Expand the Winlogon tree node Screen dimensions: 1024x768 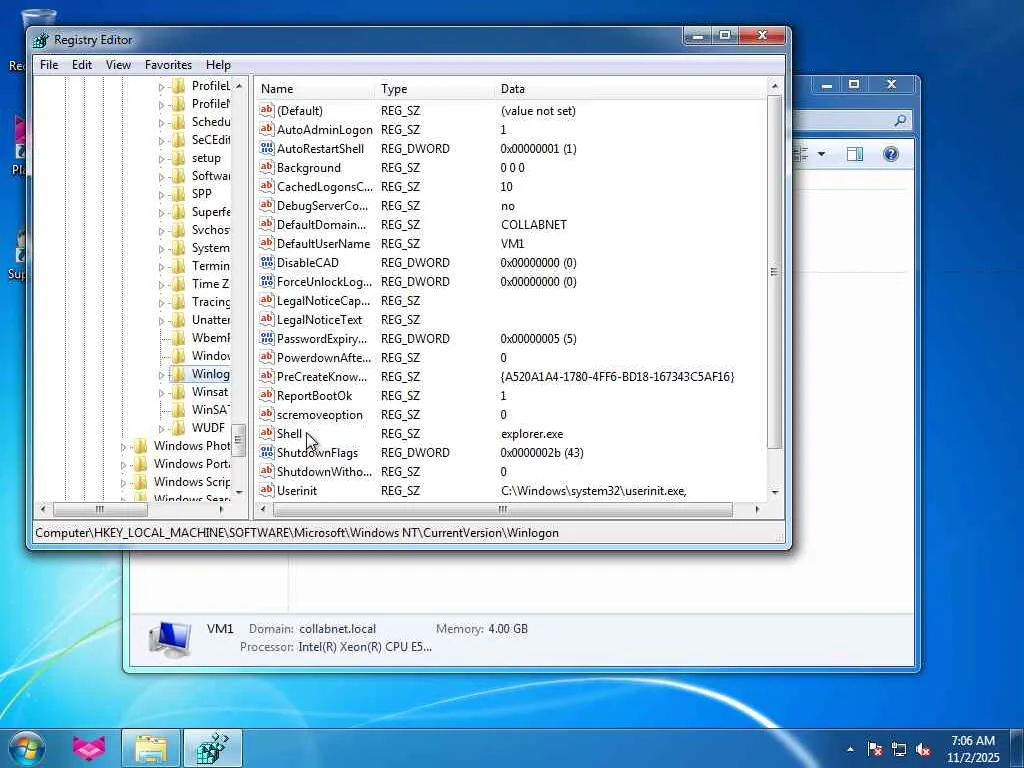pyautogui.click(x=161, y=374)
